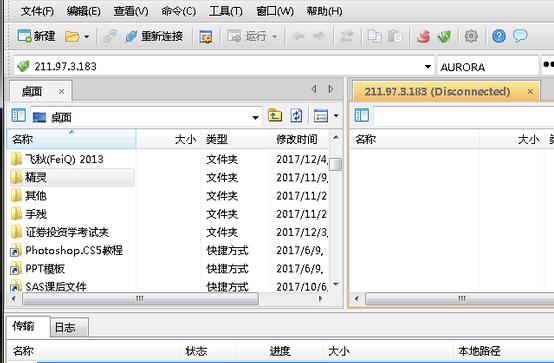
Task: Open 工具(T) menu
Action: (x=226, y=11)
